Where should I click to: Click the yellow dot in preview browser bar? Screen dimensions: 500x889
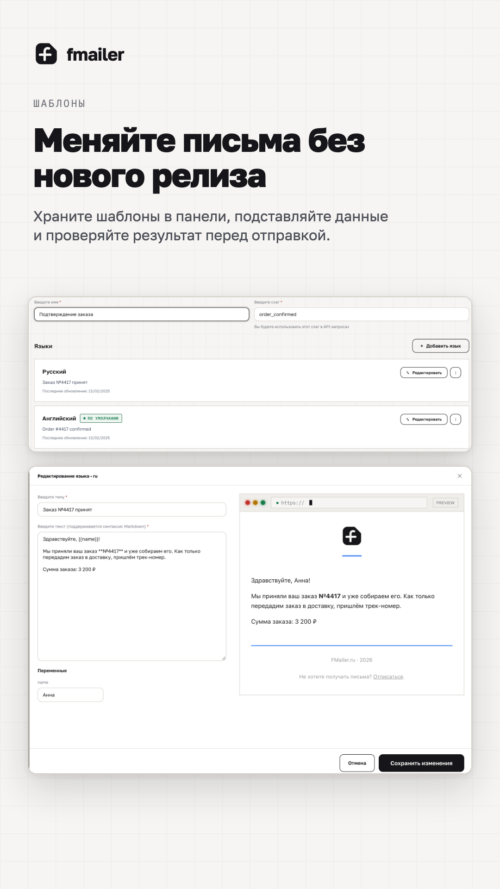[x=255, y=502]
